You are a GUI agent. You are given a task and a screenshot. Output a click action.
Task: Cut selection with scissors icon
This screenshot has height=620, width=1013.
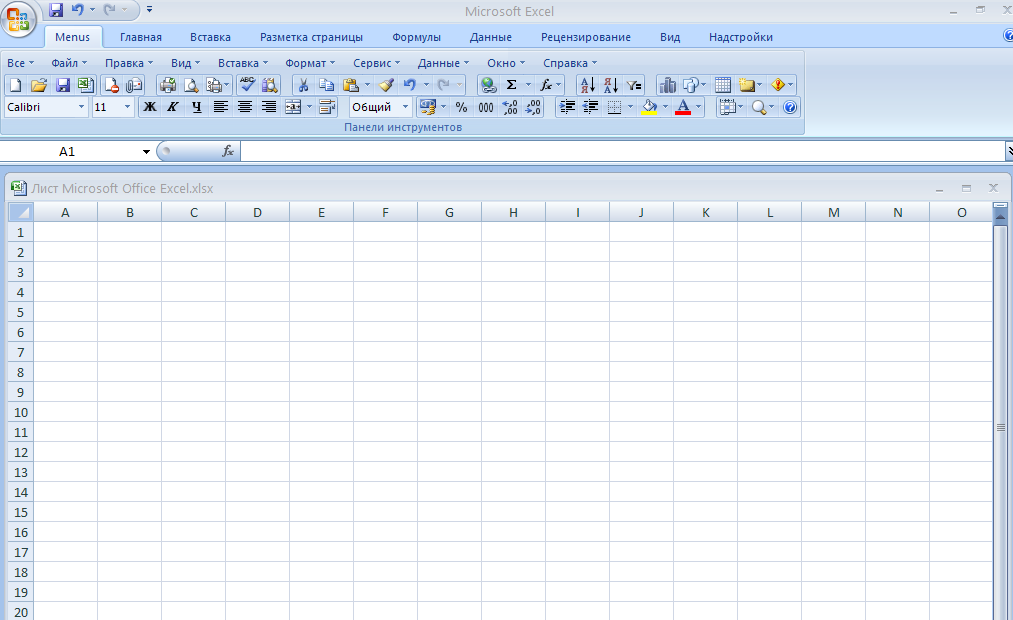coord(303,85)
